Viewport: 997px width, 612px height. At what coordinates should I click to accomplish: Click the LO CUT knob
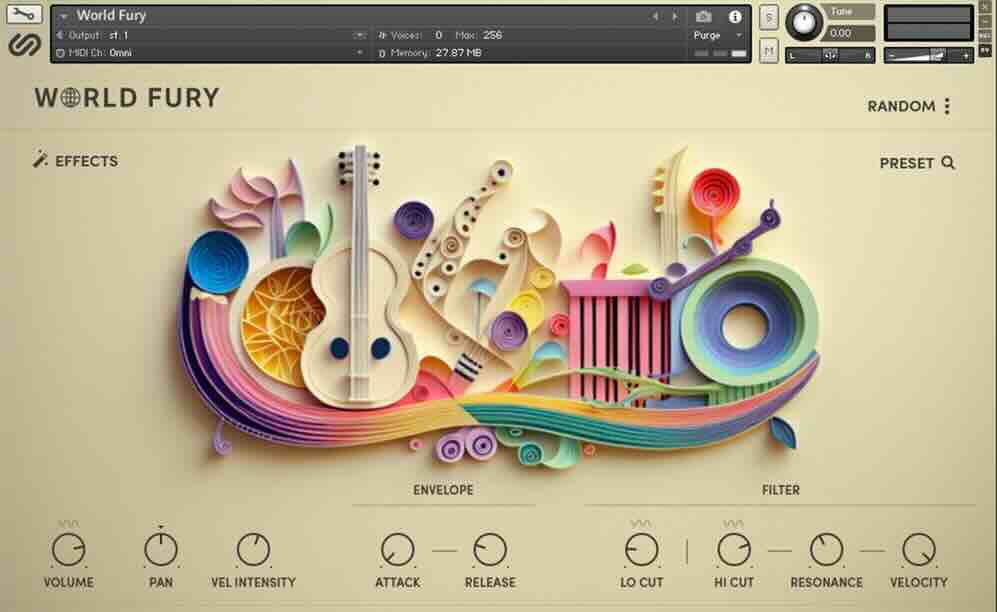pos(641,550)
